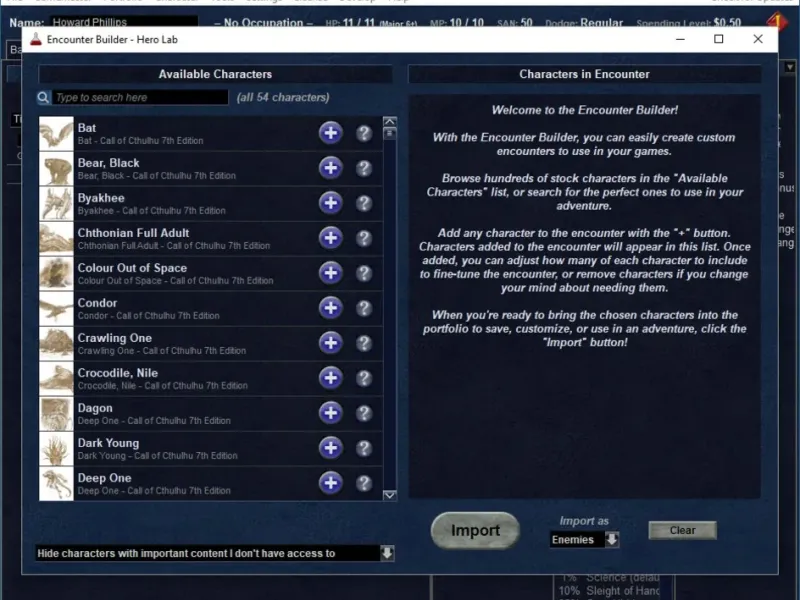Select the Bat thumbnail image

(x=56, y=134)
